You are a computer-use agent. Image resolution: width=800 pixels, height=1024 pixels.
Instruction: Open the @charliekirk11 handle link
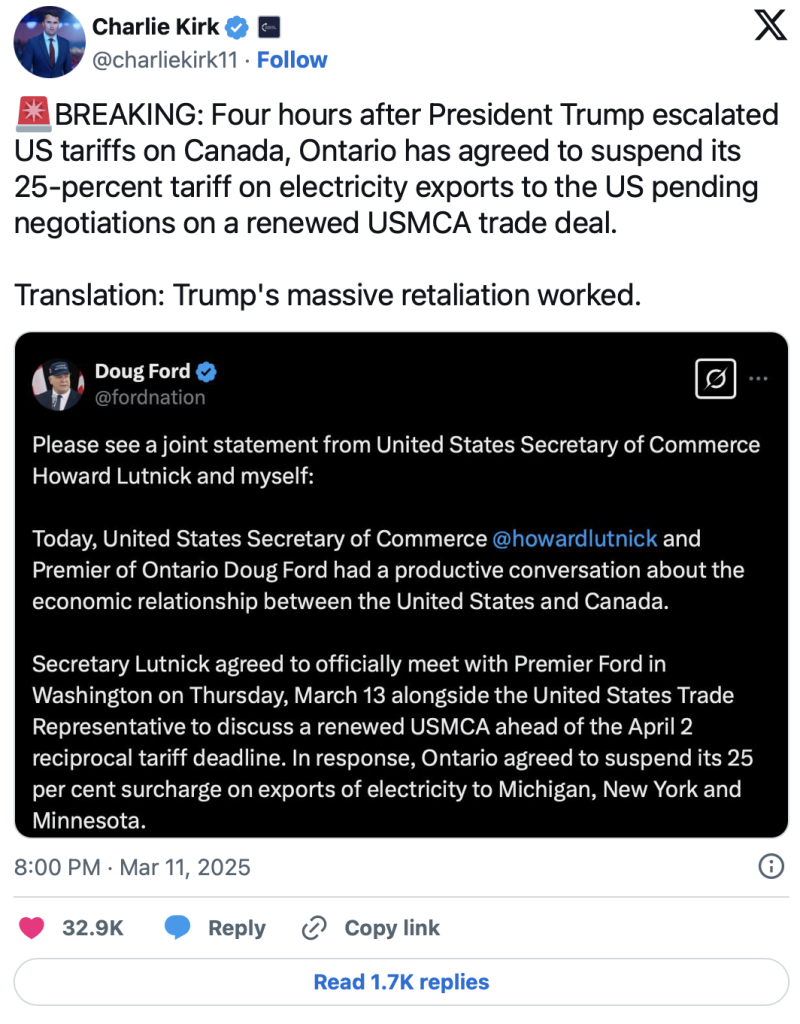[x=166, y=60]
